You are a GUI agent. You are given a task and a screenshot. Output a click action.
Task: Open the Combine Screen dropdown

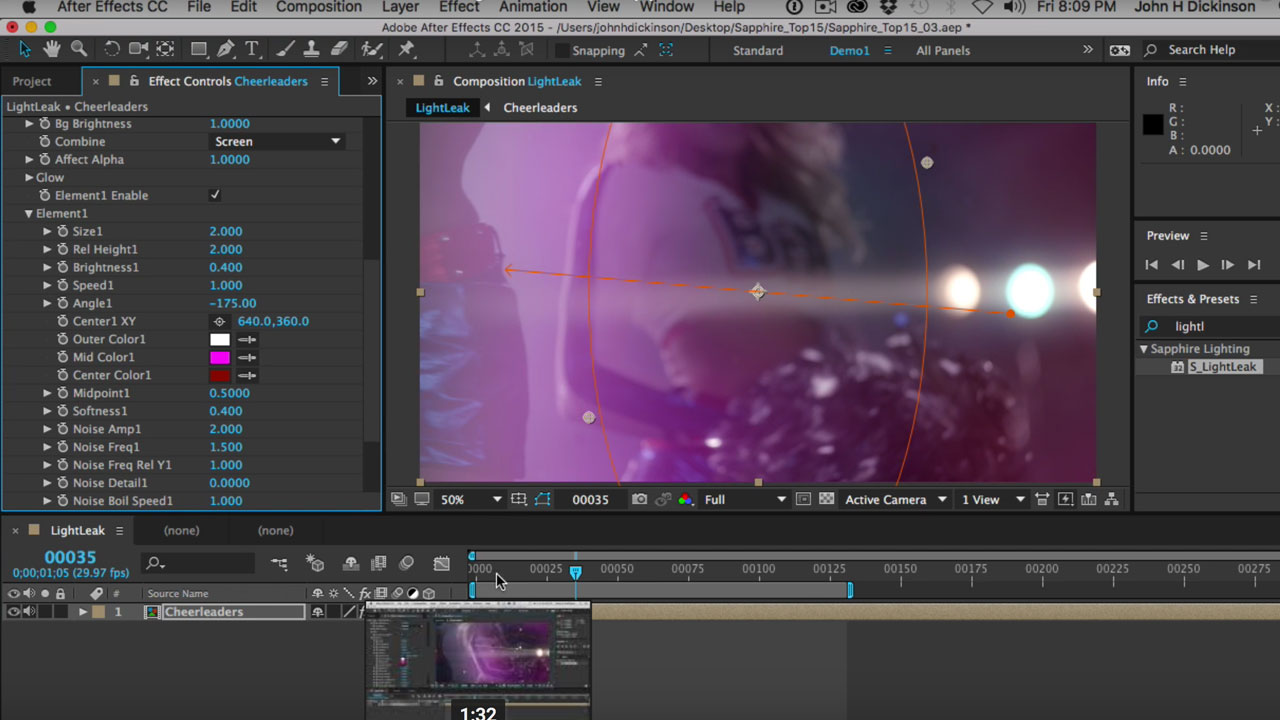tap(277, 141)
